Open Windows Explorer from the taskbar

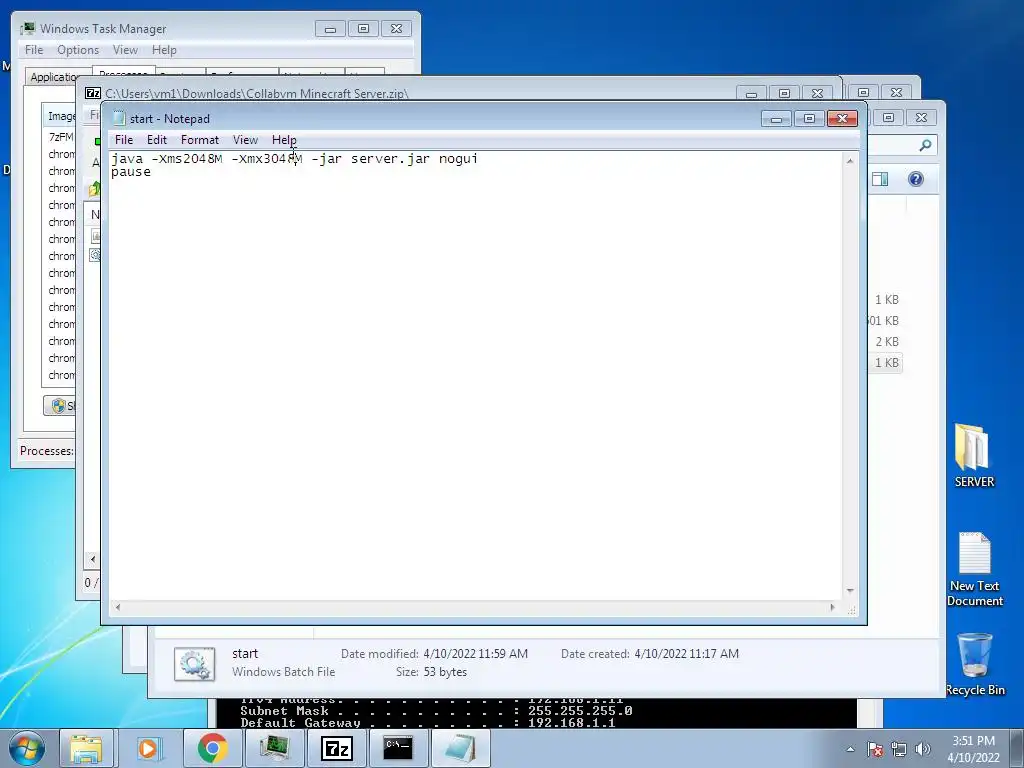click(x=86, y=748)
